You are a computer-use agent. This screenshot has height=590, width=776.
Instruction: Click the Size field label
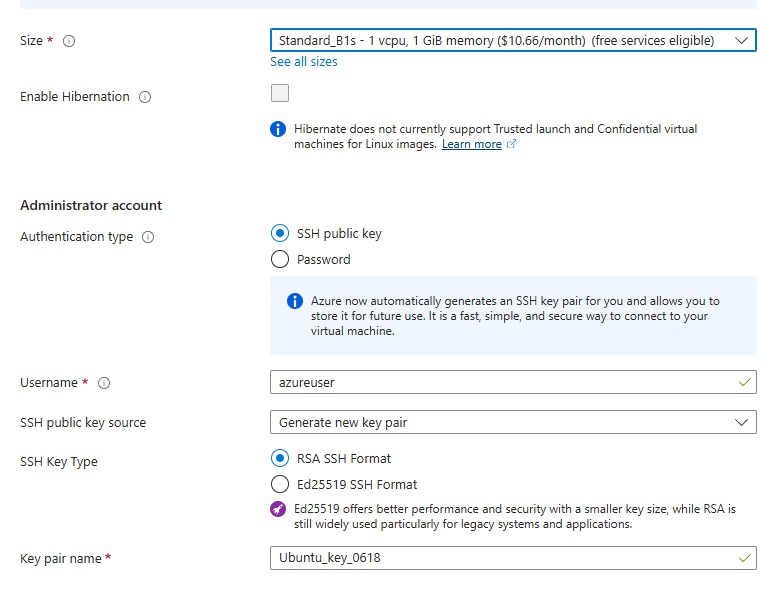pos(31,41)
